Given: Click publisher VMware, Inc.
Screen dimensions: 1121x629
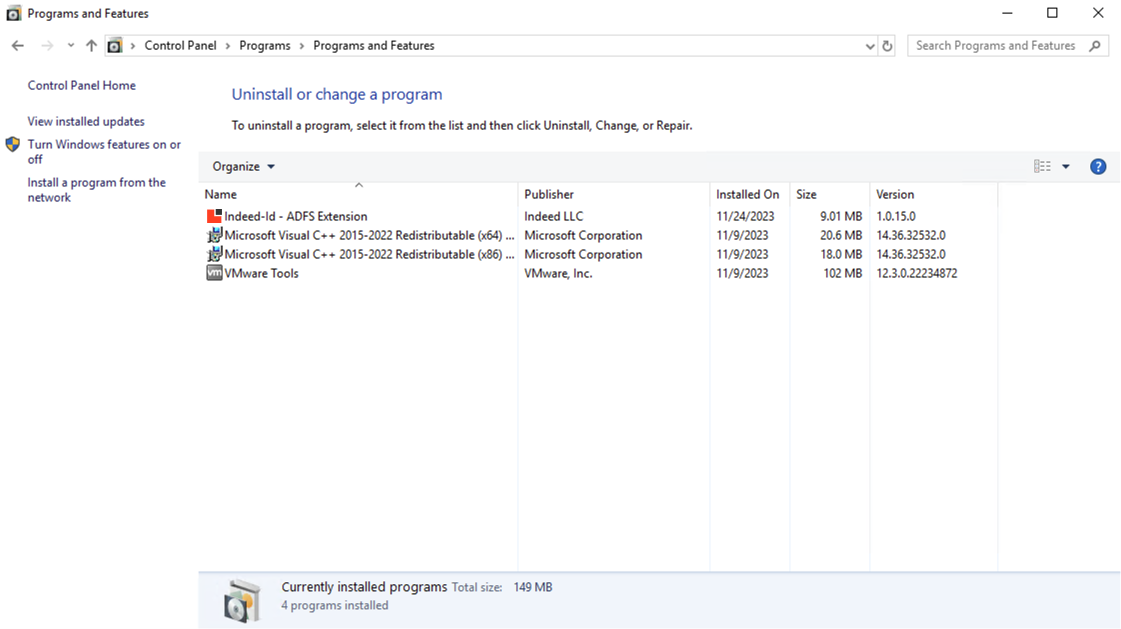Looking at the screenshot, I should click(558, 273).
